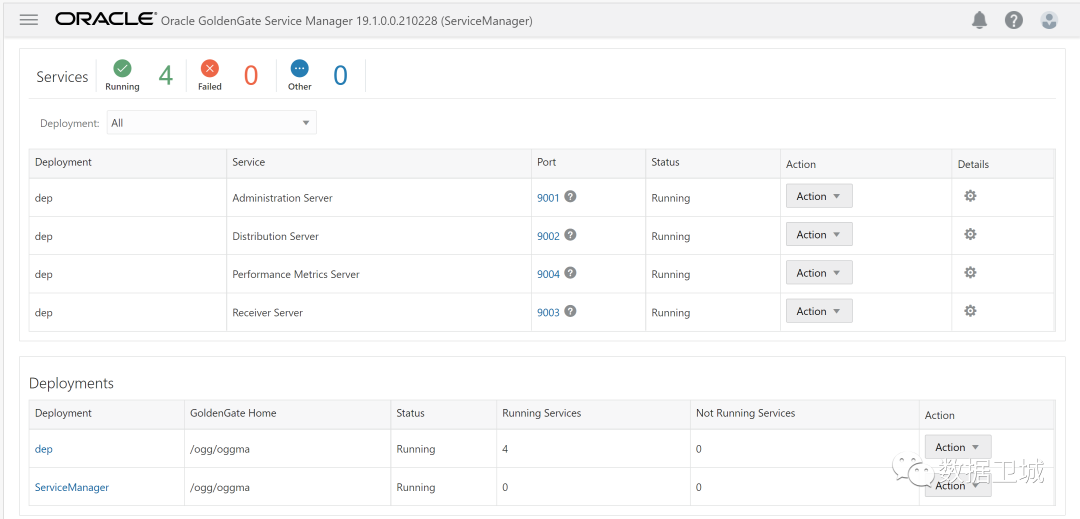Click the Receiver Server service name

[x=267, y=313]
